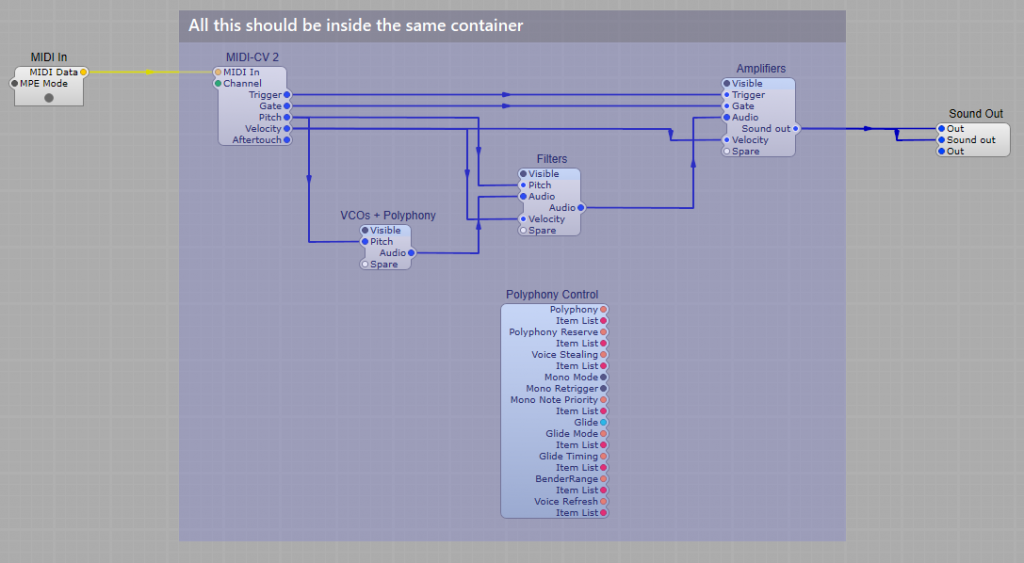Select the Audio output pin on VCOs + Polyphony

point(411,253)
